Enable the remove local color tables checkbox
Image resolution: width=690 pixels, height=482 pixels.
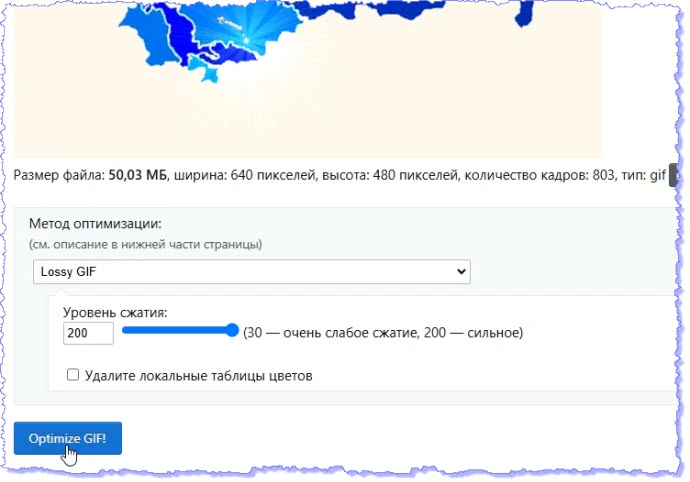[73, 376]
